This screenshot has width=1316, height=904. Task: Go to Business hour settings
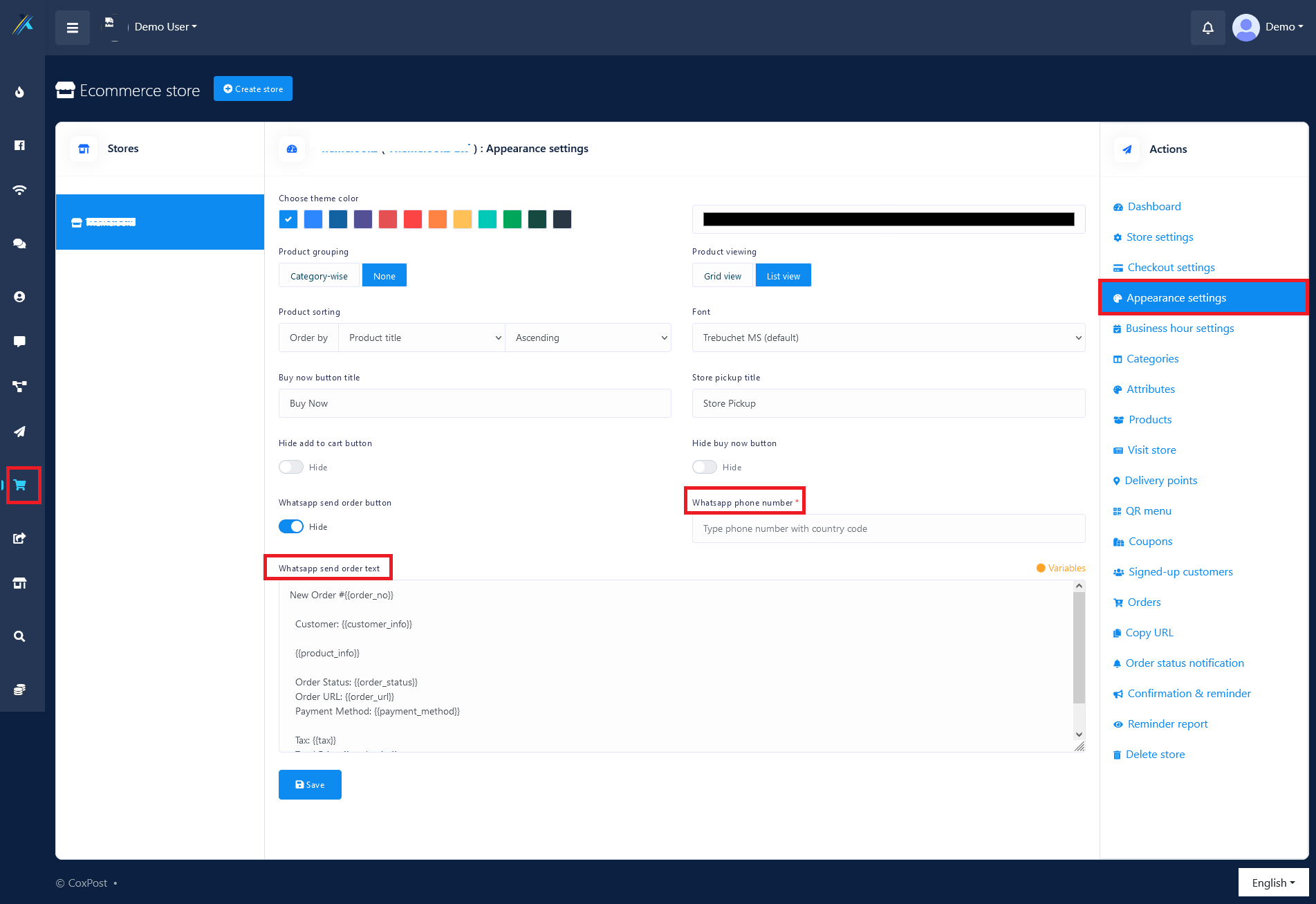[x=1179, y=329]
